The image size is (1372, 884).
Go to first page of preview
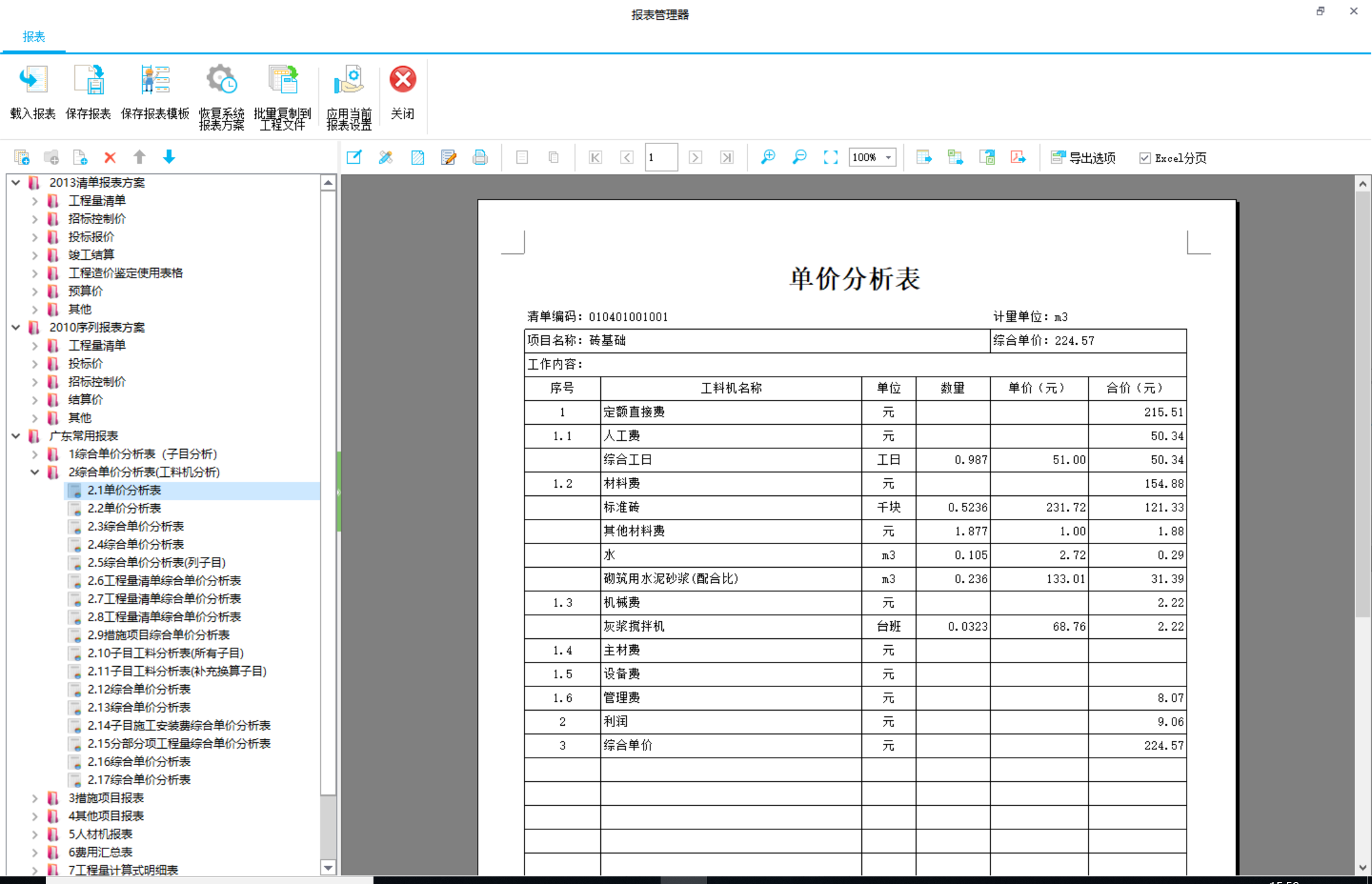coord(595,157)
